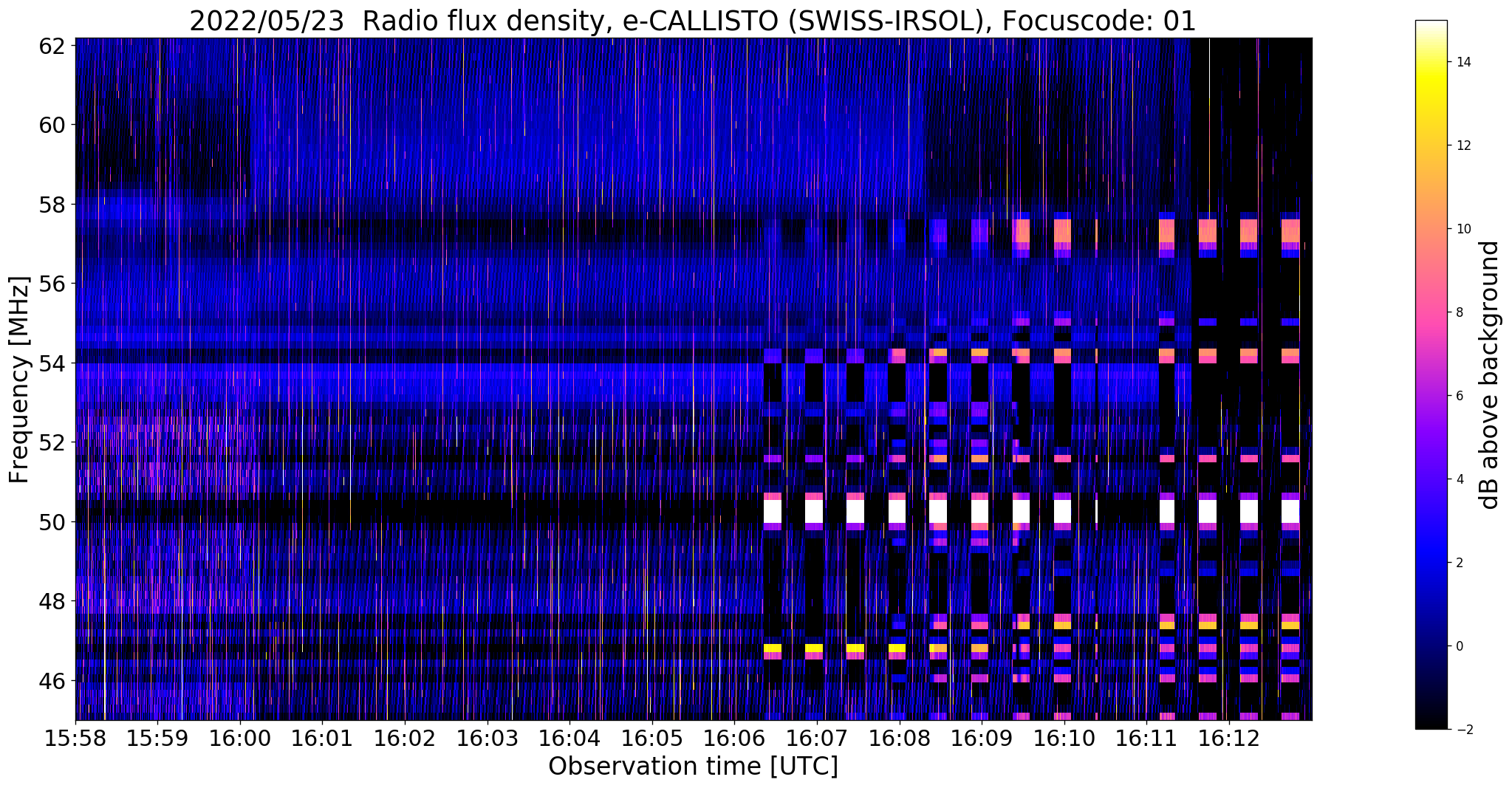Click the 16:05 time tick label
Image resolution: width=1512 pixels, height=788 pixels.
(x=652, y=739)
